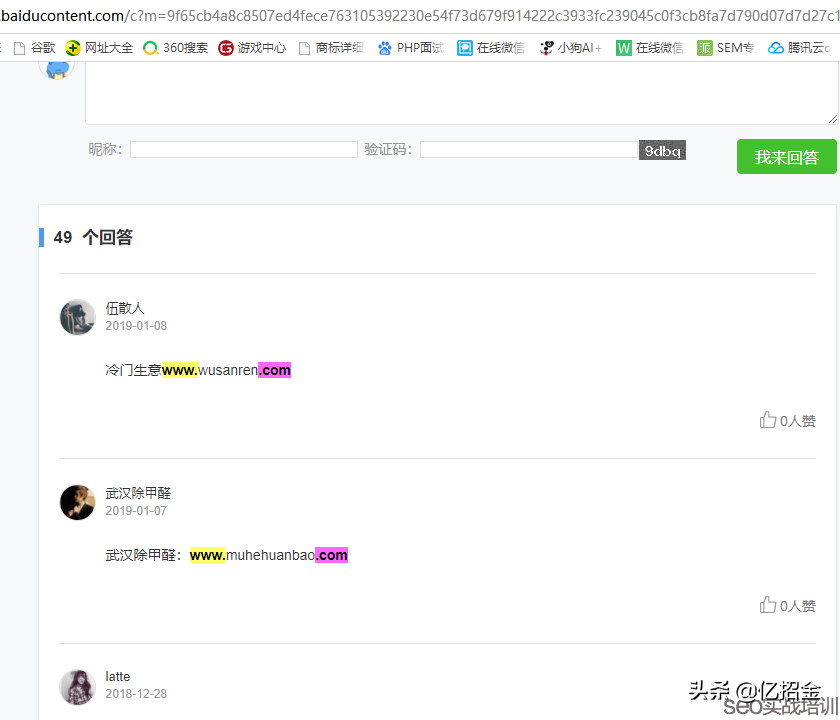Click latte's user avatar
Screen dimensions: 840x720
coord(77,686)
